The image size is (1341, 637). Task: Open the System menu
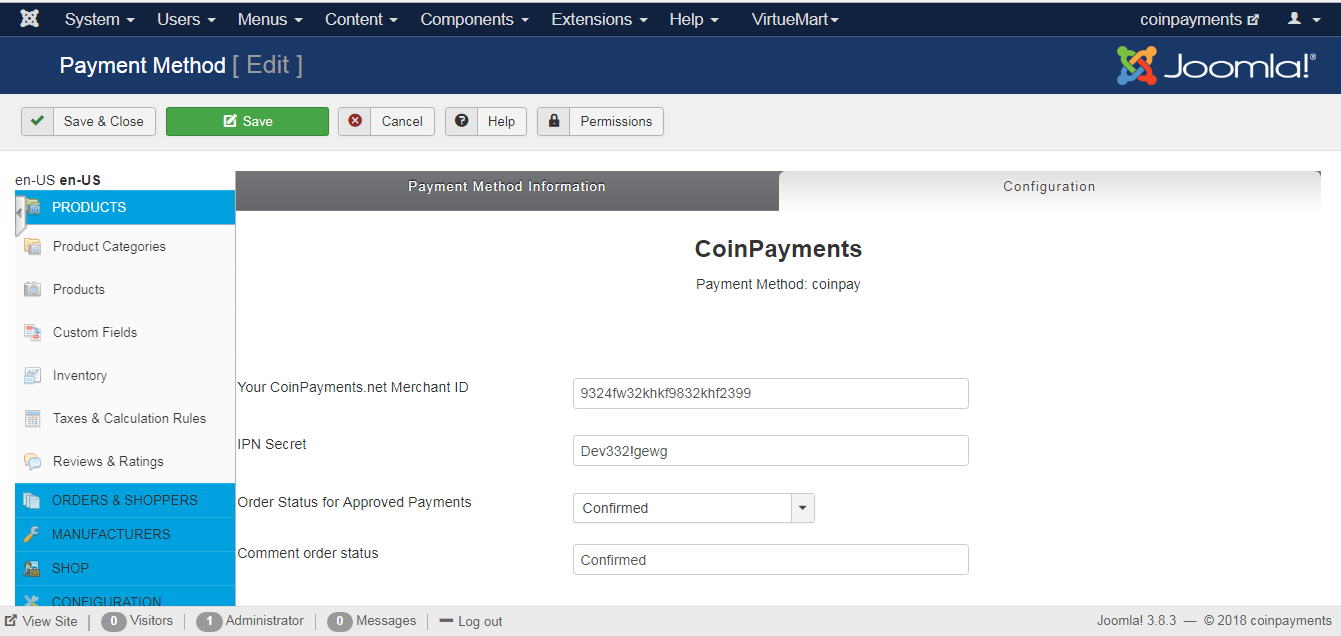99,19
